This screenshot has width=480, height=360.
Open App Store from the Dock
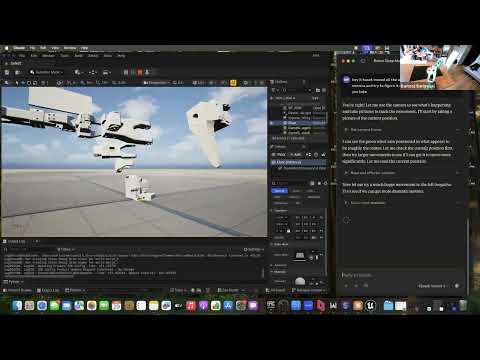[x=228, y=305]
